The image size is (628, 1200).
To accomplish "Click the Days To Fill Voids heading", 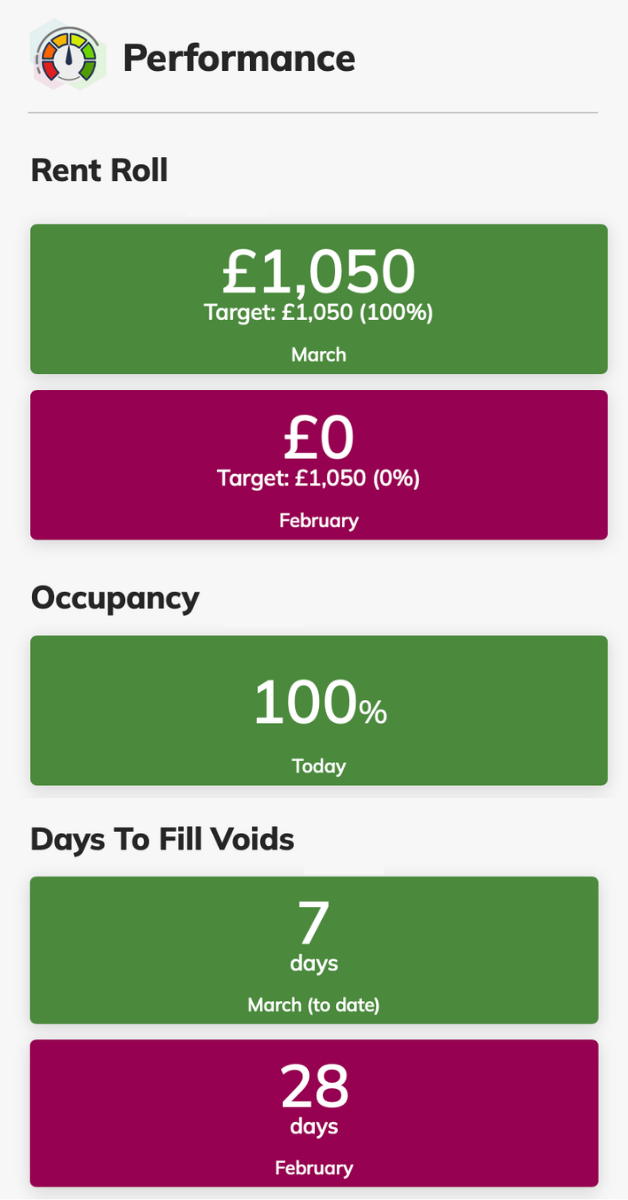I will point(162,839).
